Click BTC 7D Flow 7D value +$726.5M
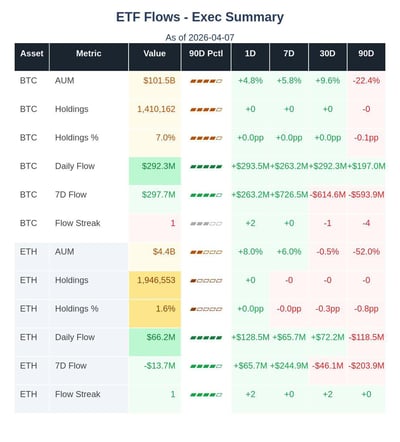This screenshot has height=442, width=400. click(x=289, y=195)
